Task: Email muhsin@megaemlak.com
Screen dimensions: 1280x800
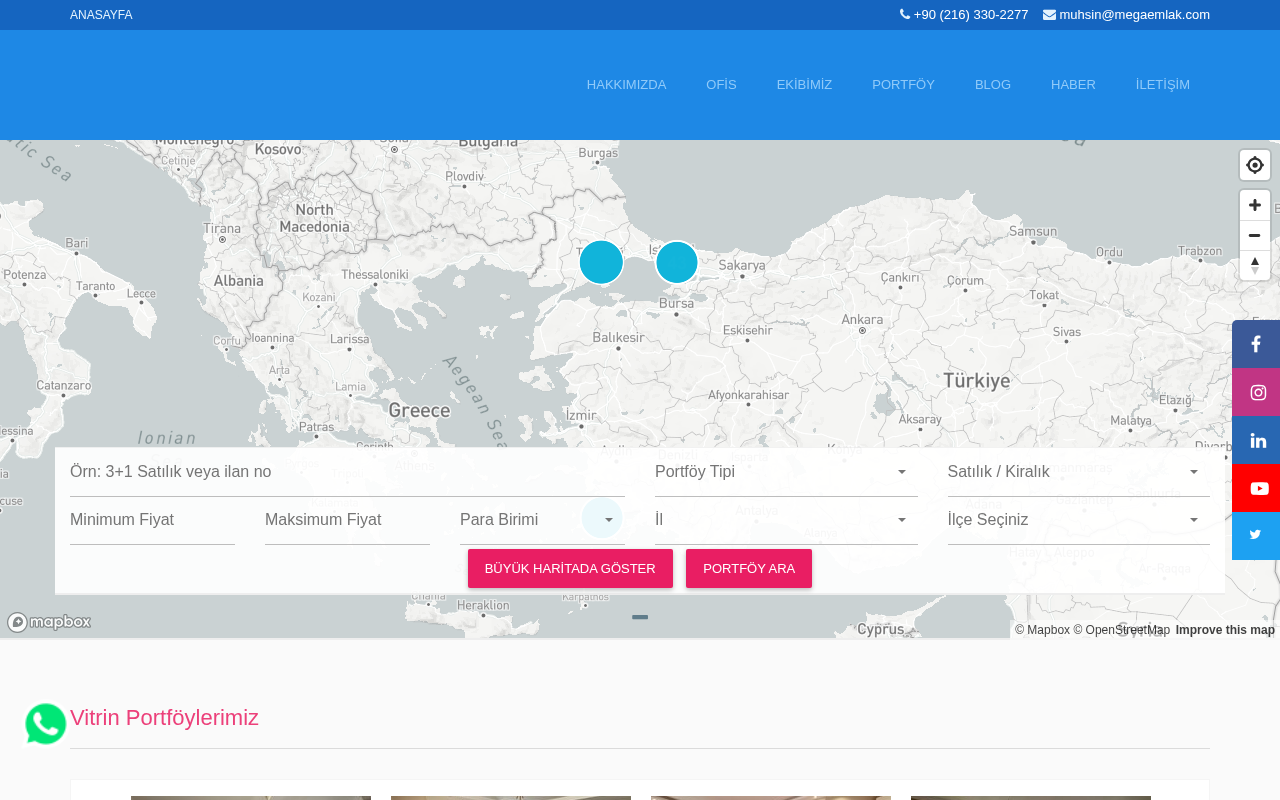Action: click(x=1126, y=15)
